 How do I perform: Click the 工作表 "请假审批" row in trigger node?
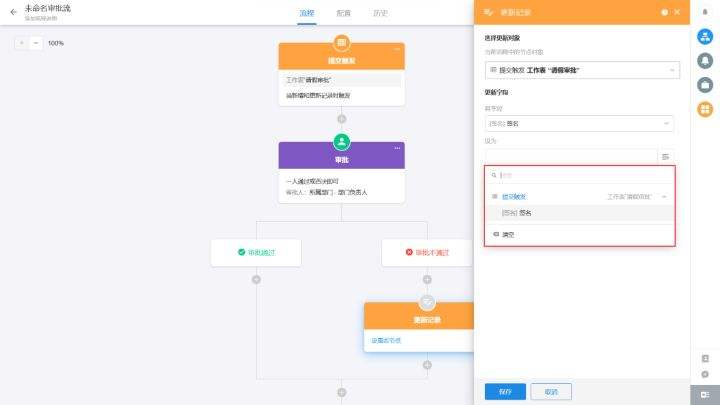342,80
